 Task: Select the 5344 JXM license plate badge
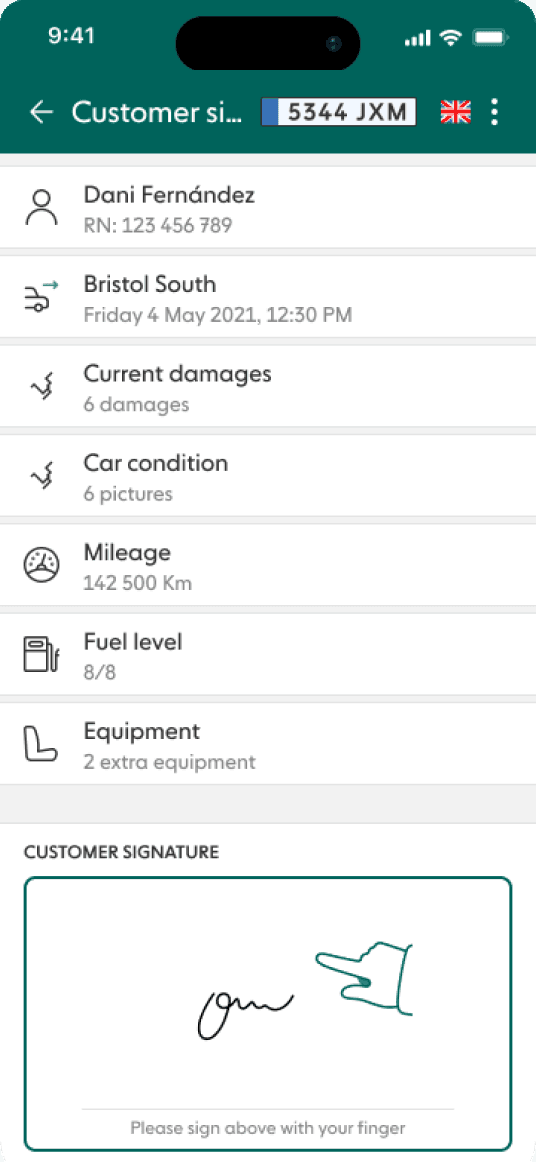click(x=339, y=112)
